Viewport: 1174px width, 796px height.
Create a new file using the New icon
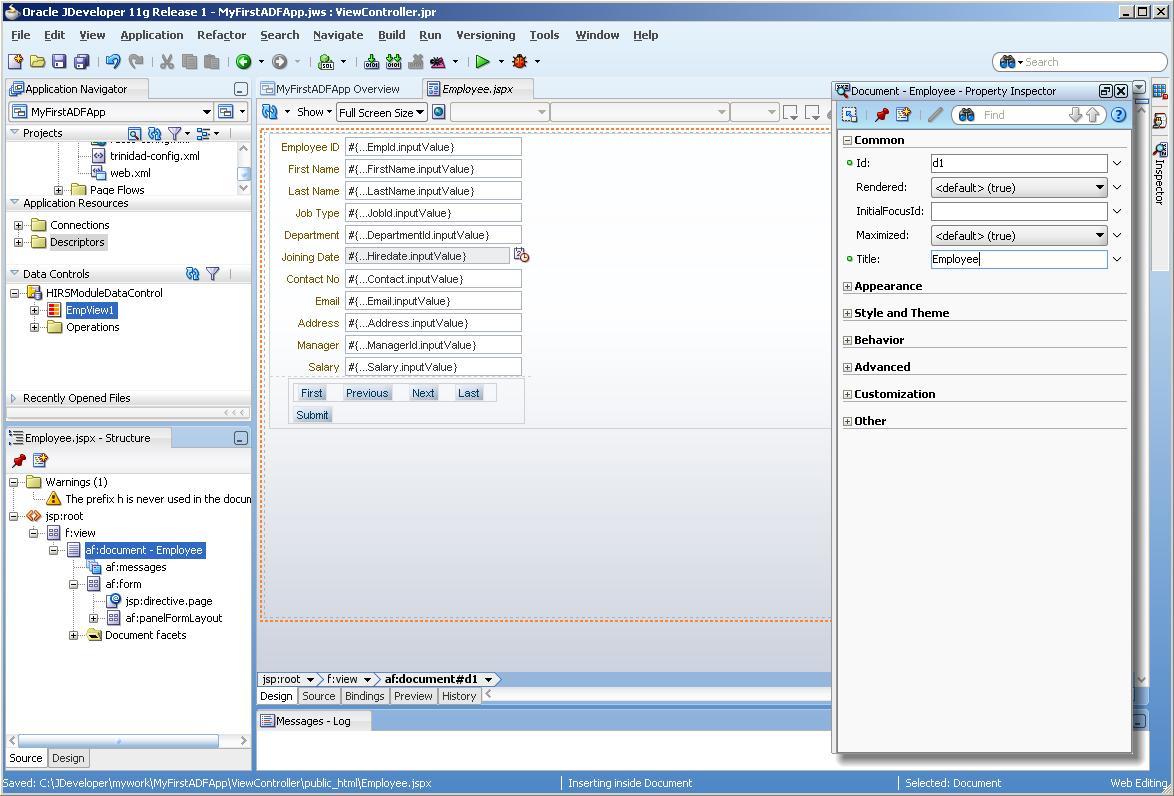point(14,61)
